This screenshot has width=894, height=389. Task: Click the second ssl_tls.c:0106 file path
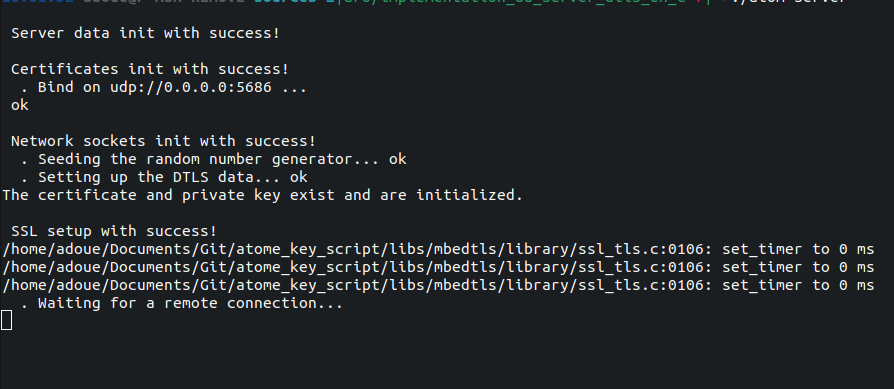pos(357,267)
